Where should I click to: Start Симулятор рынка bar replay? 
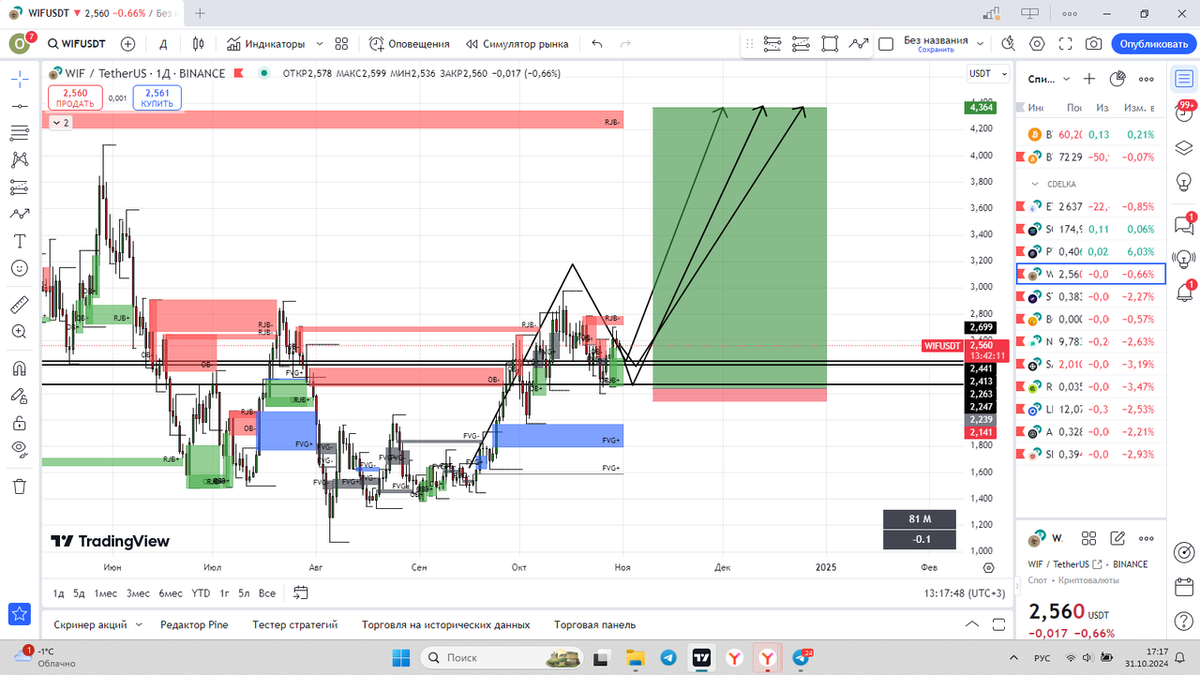coord(516,44)
